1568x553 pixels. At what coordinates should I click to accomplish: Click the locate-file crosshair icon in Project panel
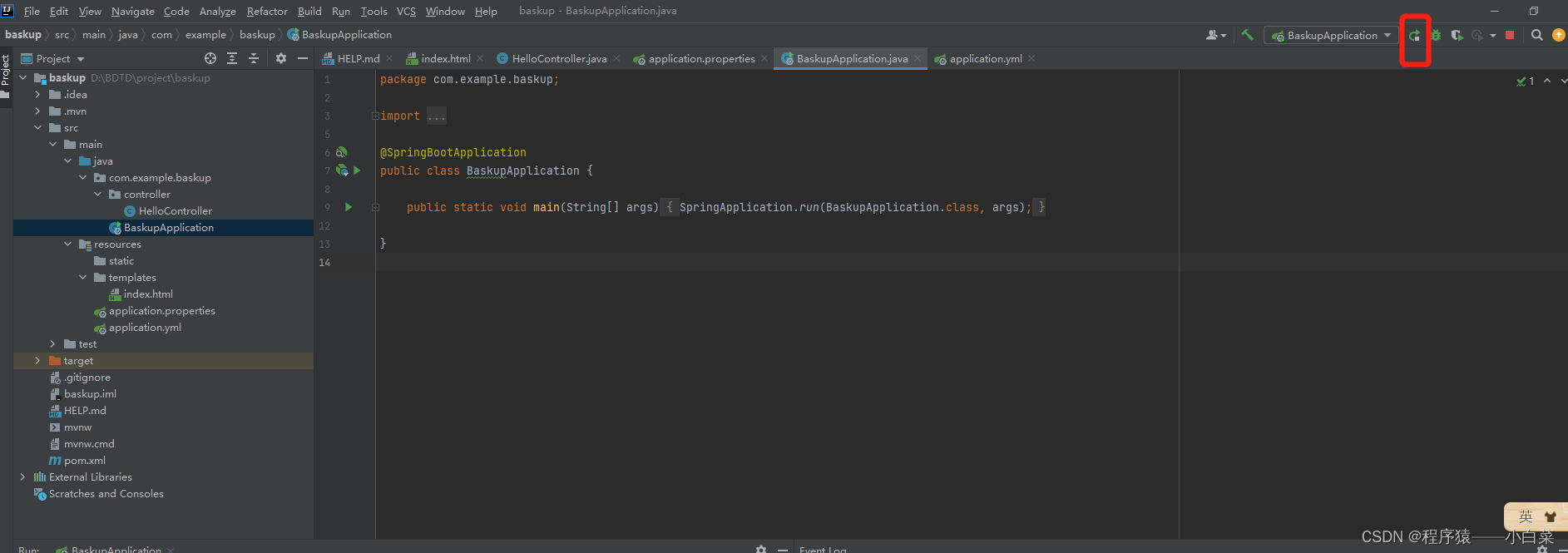coord(210,58)
